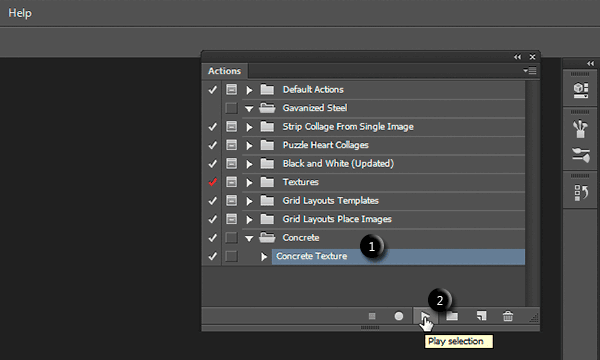Viewport: 600px width, 360px height.
Task: Toggle dialog control for Gavanized Steel
Action: [231, 108]
